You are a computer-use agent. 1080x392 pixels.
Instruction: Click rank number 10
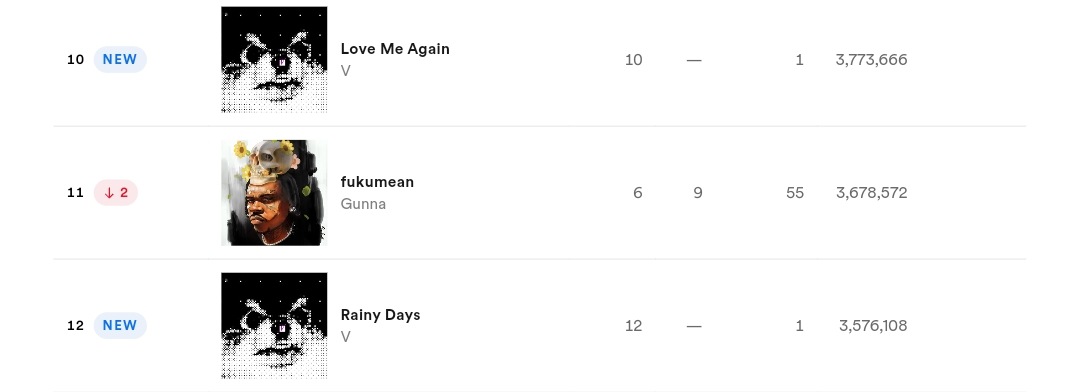75,60
